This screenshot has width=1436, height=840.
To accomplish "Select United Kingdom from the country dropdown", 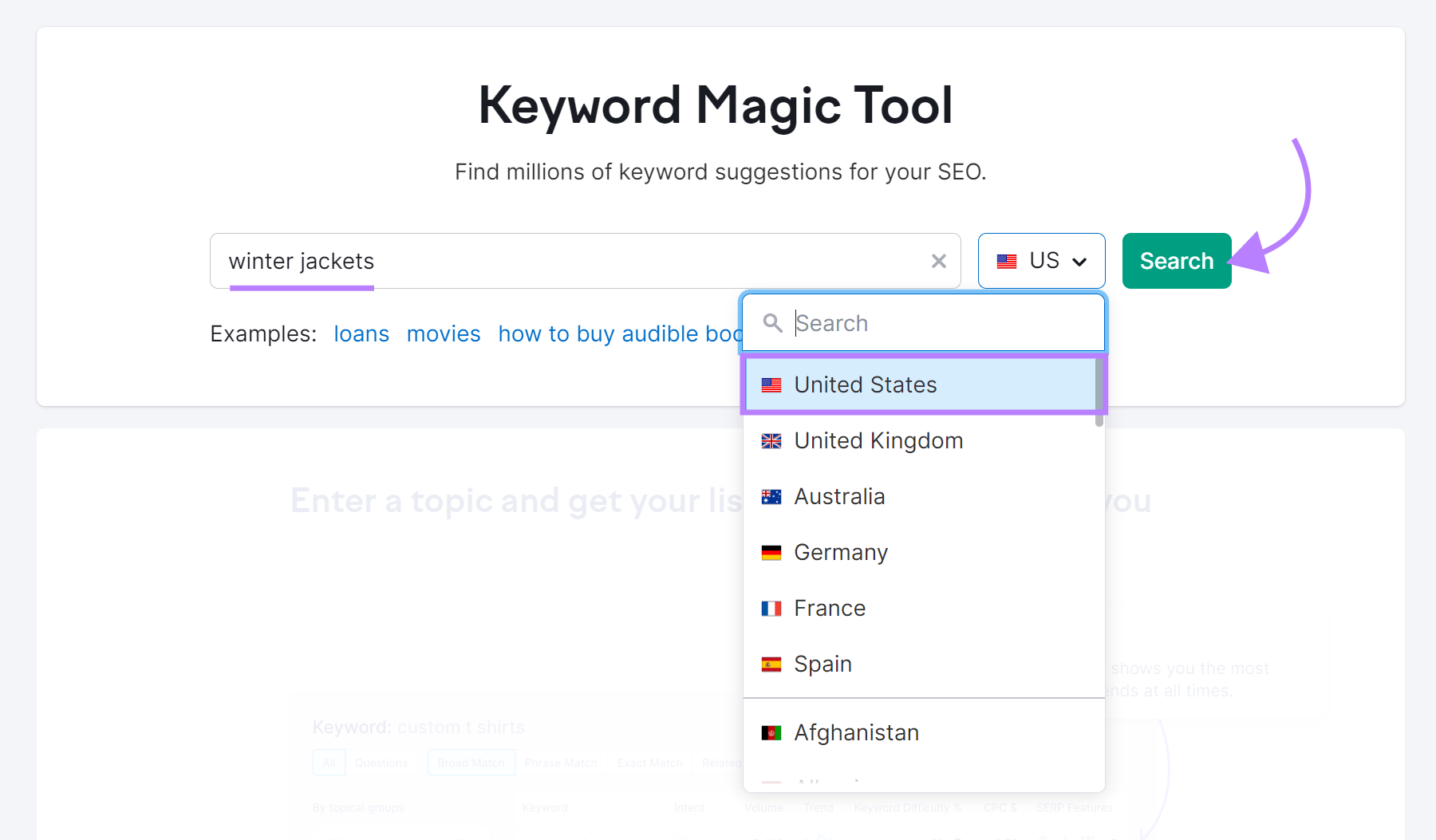I will [x=878, y=440].
